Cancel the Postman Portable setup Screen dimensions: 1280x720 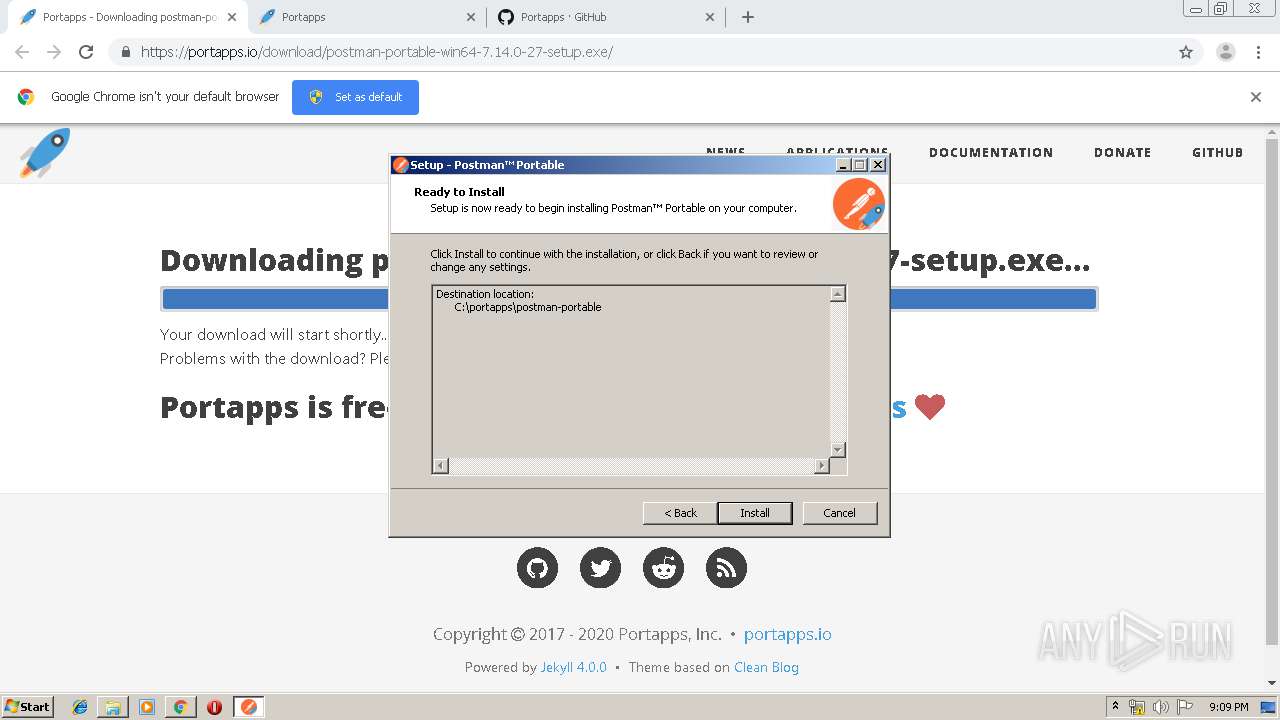(839, 513)
